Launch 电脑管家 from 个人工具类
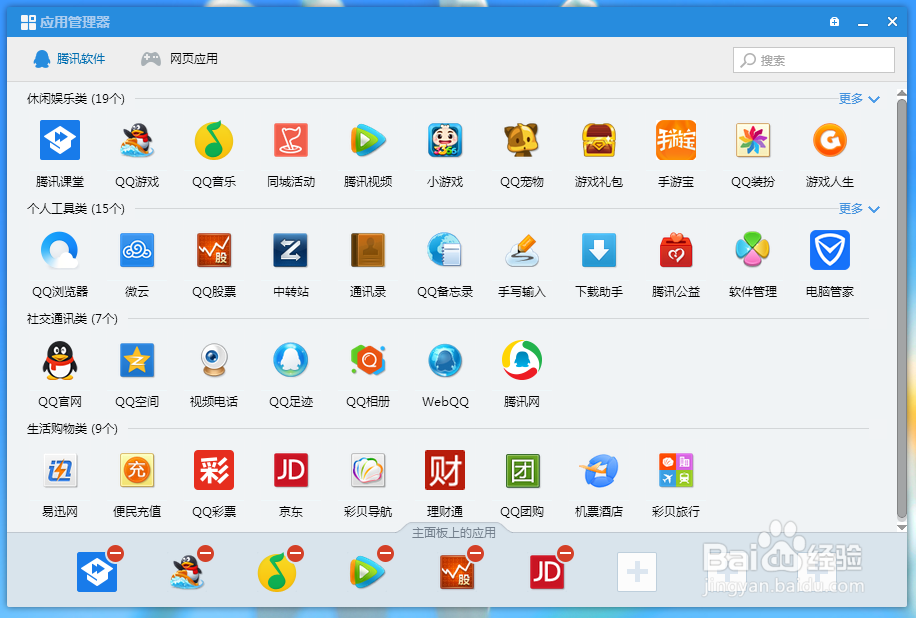 [x=830, y=250]
